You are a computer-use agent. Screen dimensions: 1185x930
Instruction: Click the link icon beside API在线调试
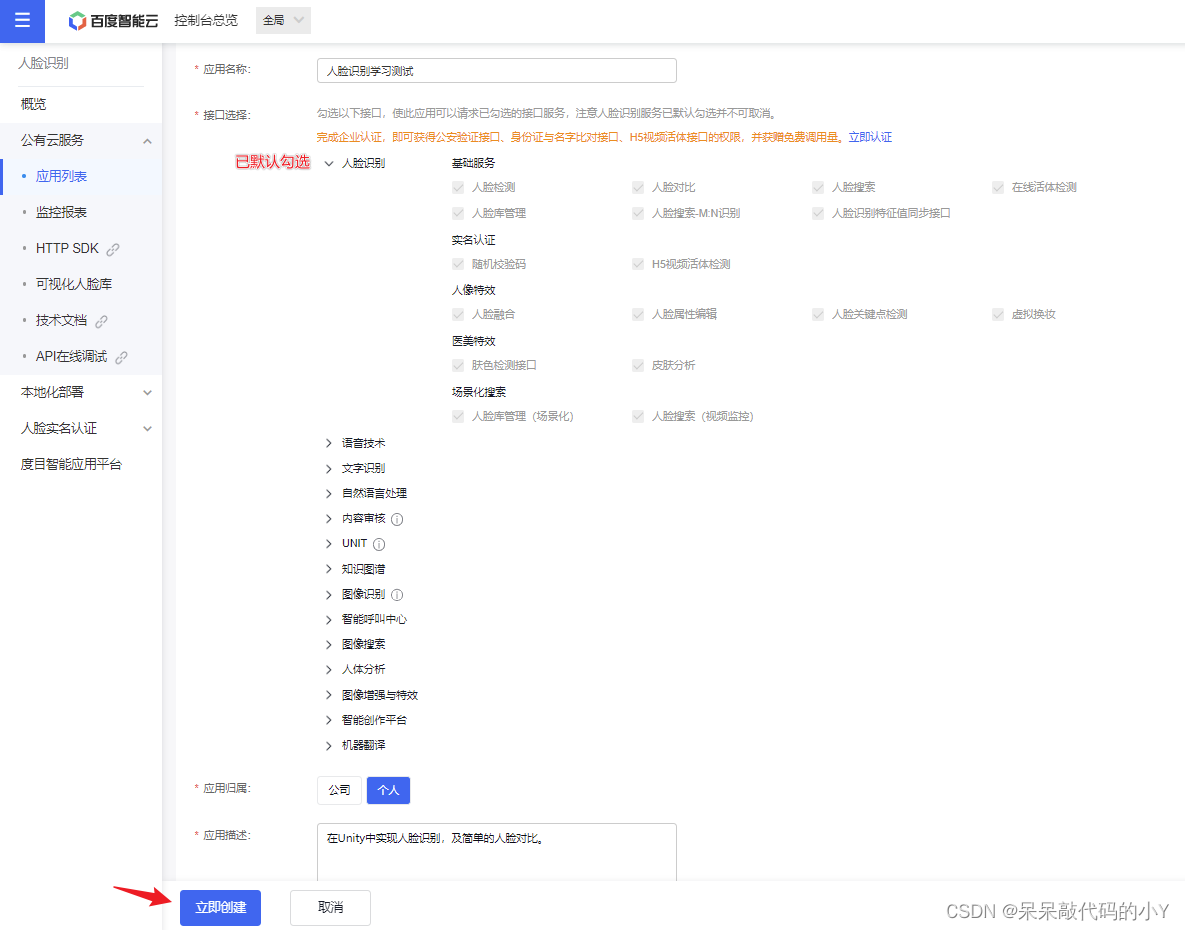click(121, 357)
